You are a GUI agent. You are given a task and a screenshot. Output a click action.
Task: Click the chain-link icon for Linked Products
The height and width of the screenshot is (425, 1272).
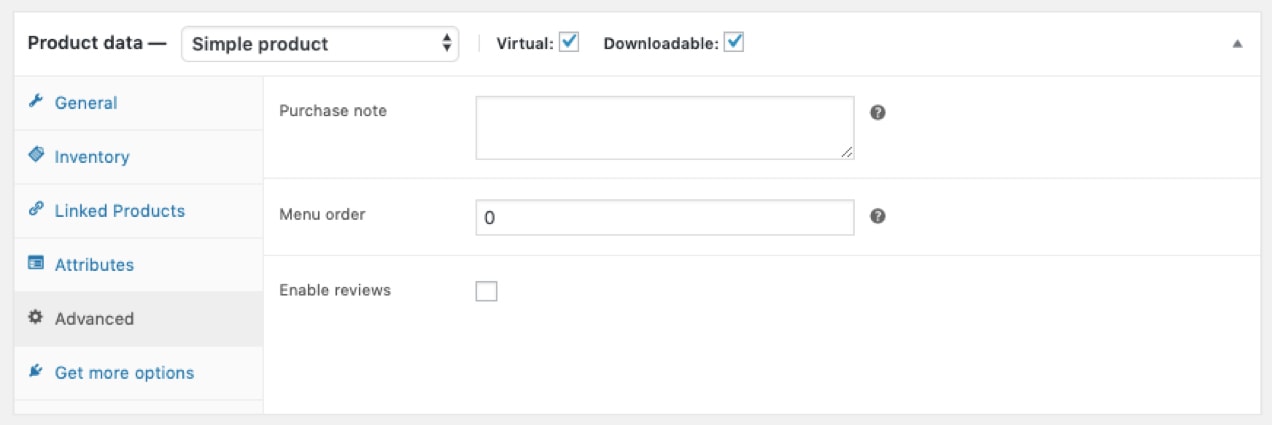(x=36, y=210)
